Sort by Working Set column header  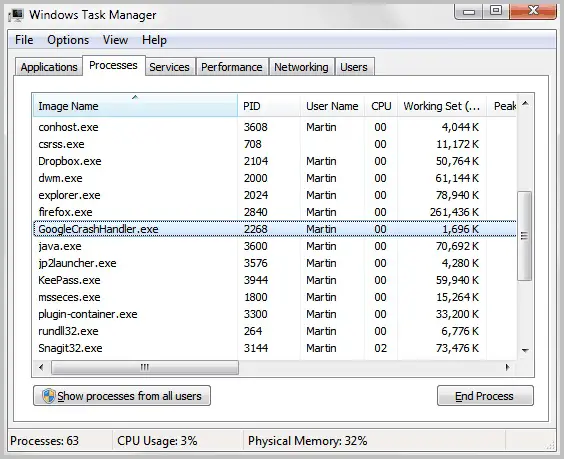click(442, 106)
